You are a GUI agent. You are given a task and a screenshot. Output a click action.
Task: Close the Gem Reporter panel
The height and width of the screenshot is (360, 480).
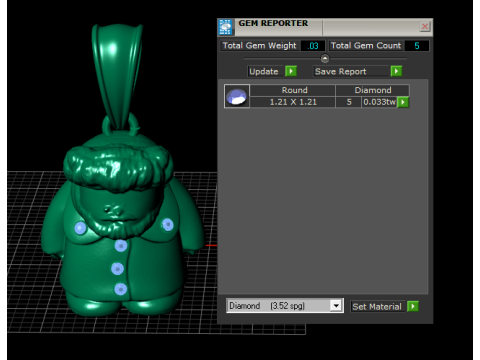pyautogui.click(x=425, y=26)
